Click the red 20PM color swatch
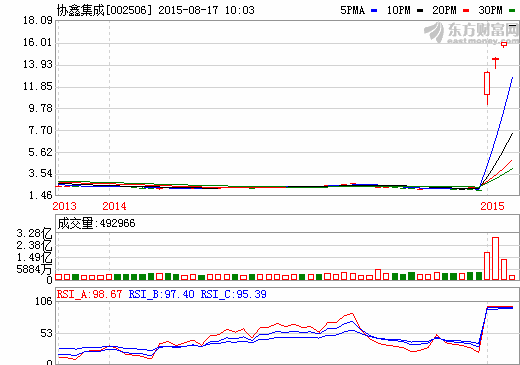Image resolution: width=520 pixels, height=365 pixels. pos(466,11)
